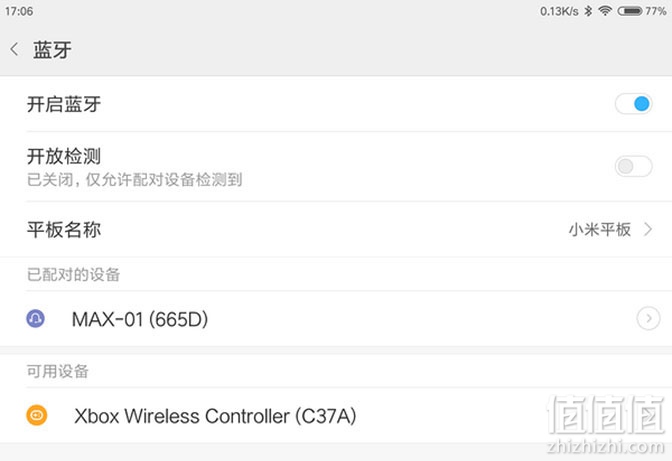672x461 pixels.
Task: Tap the 0.13K/s network speed indicator
Action: (x=559, y=11)
